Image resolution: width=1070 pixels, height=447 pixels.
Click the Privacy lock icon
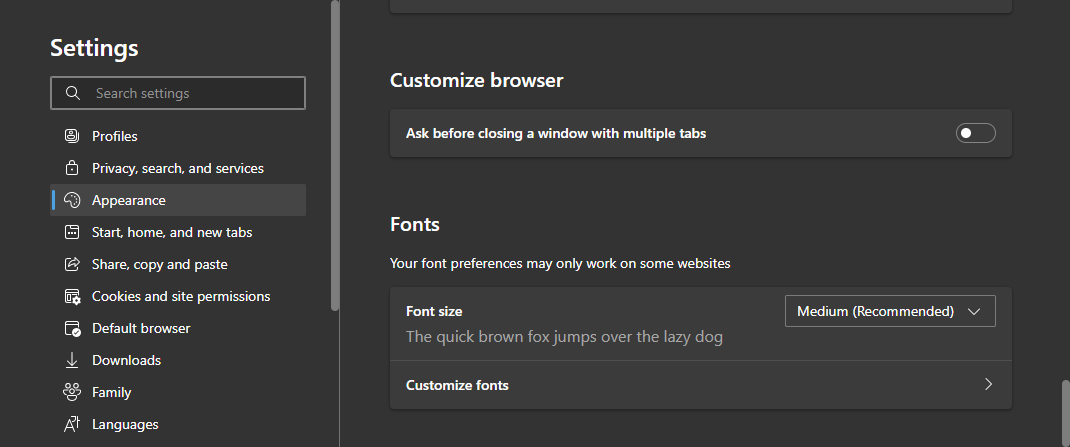tap(71, 168)
